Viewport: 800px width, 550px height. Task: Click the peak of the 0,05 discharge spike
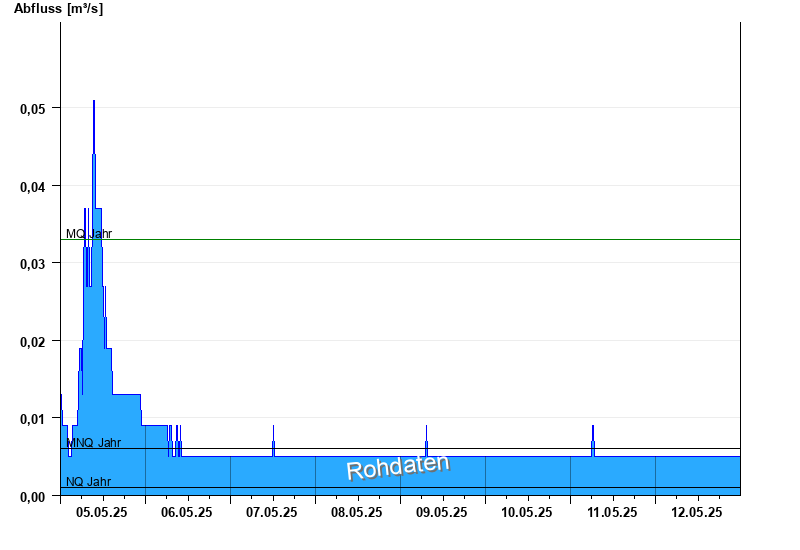[94, 102]
